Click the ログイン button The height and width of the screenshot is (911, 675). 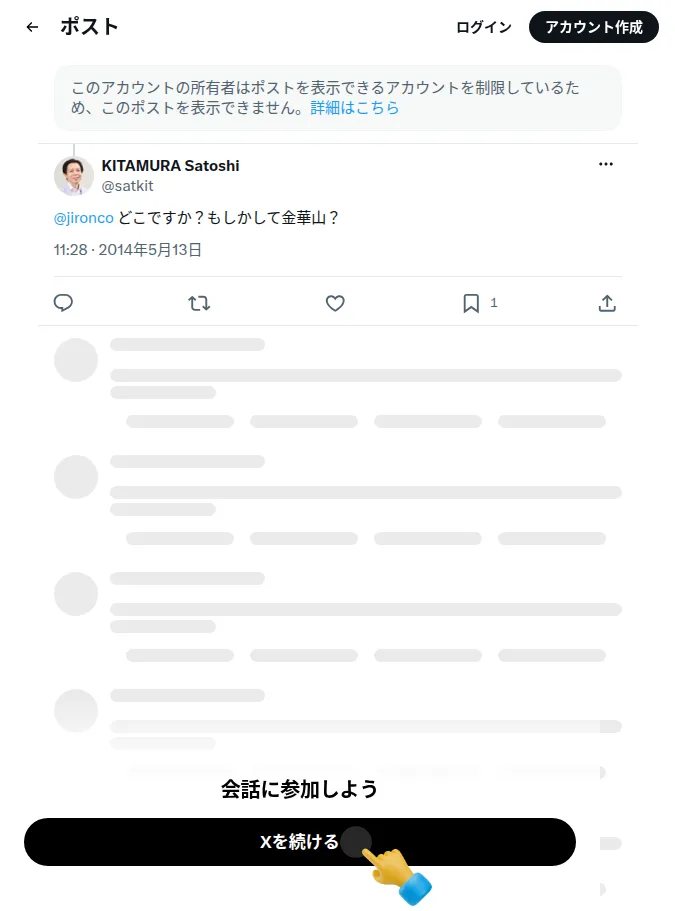pyautogui.click(x=484, y=27)
